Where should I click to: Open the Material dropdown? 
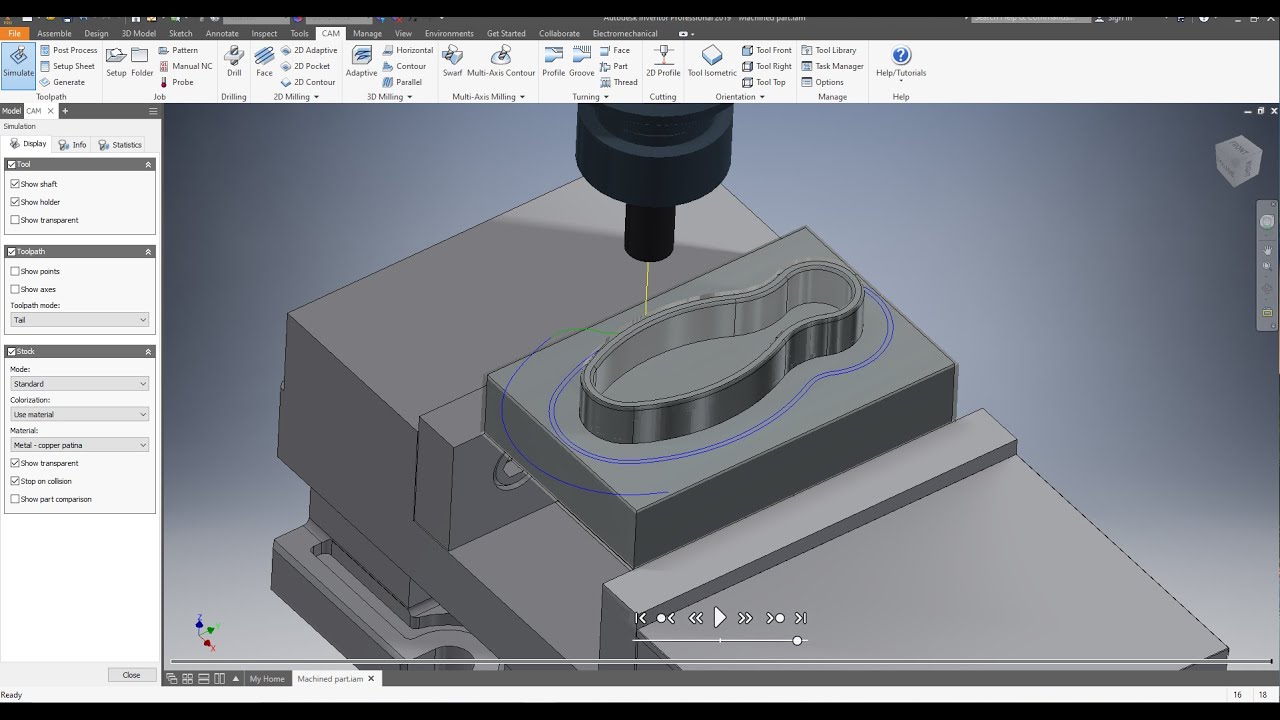tap(79, 445)
